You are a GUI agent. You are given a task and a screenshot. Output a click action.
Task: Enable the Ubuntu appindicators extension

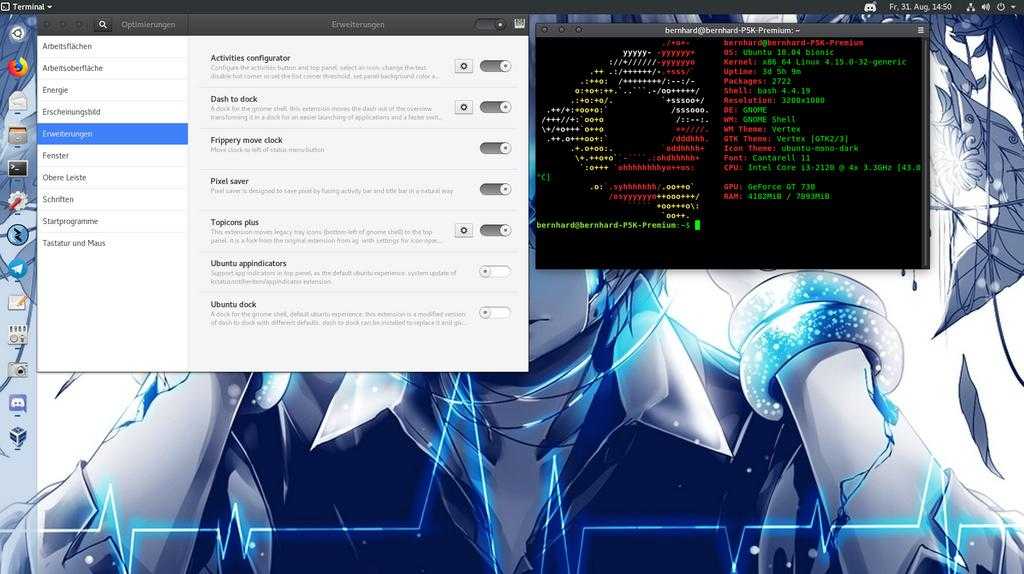[x=495, y=271]
